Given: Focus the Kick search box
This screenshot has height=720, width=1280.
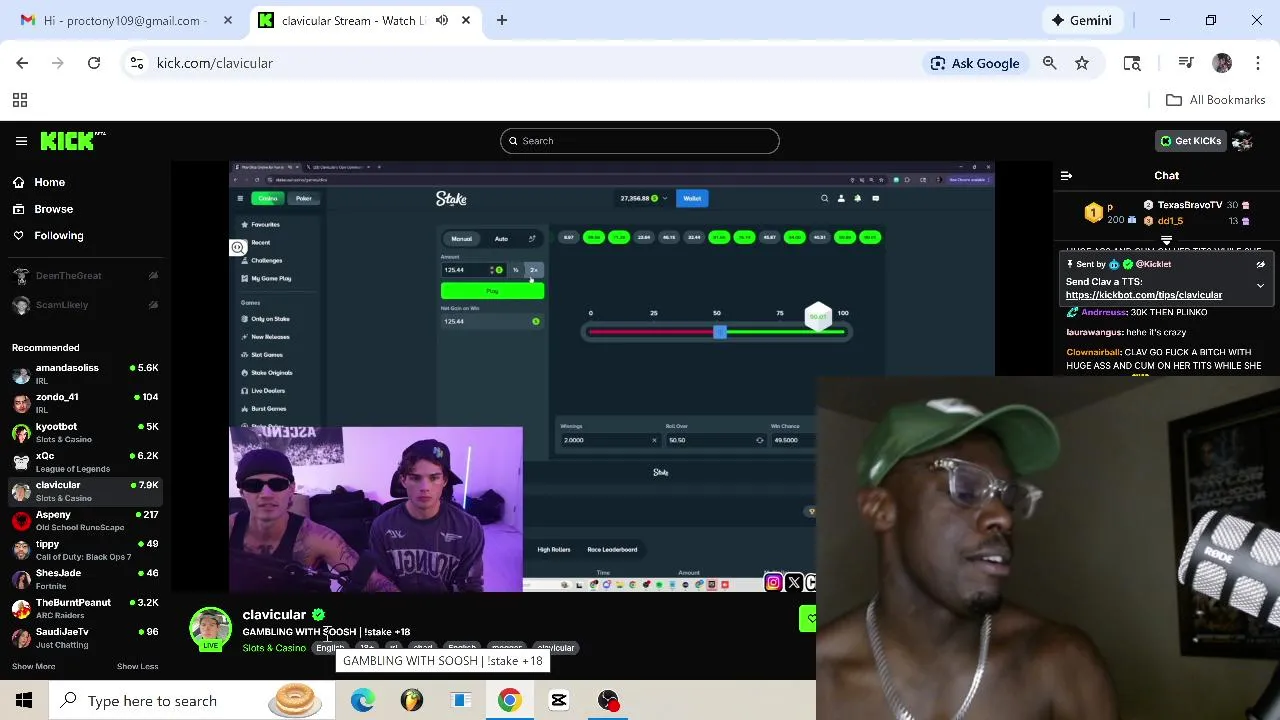Looking at the screenshot, I should (640, 141).
